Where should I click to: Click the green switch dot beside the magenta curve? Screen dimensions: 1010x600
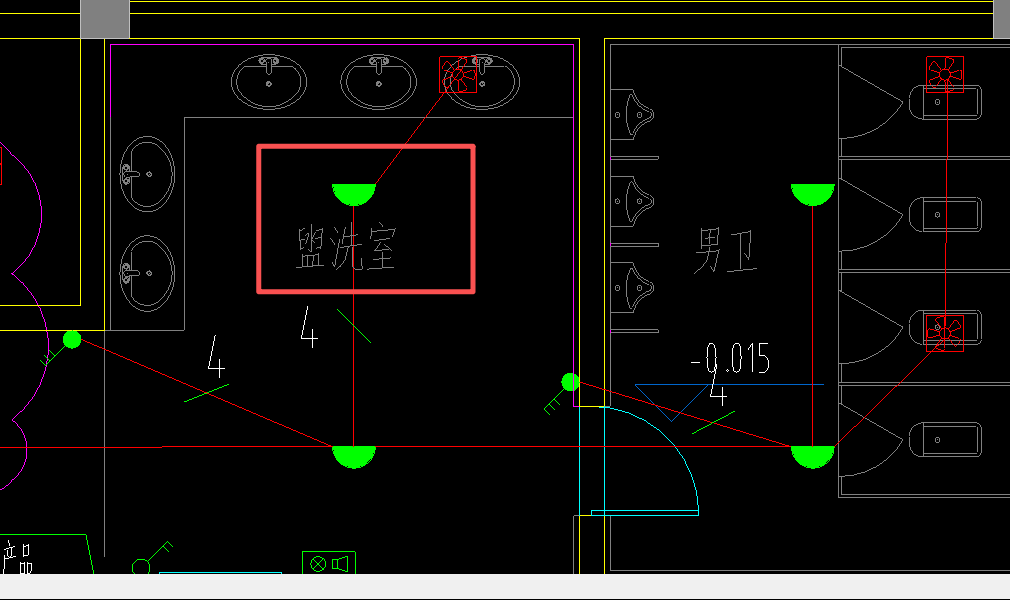(72, 339)
